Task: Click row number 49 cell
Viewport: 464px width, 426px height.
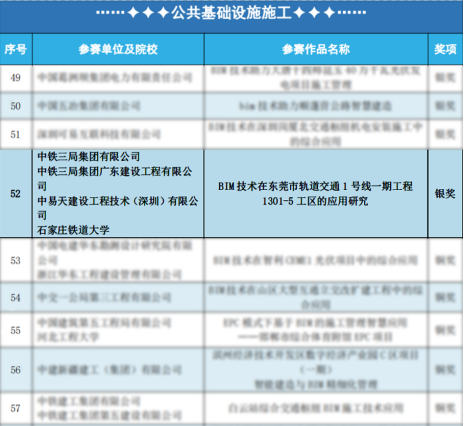Action: pos(16,78)
